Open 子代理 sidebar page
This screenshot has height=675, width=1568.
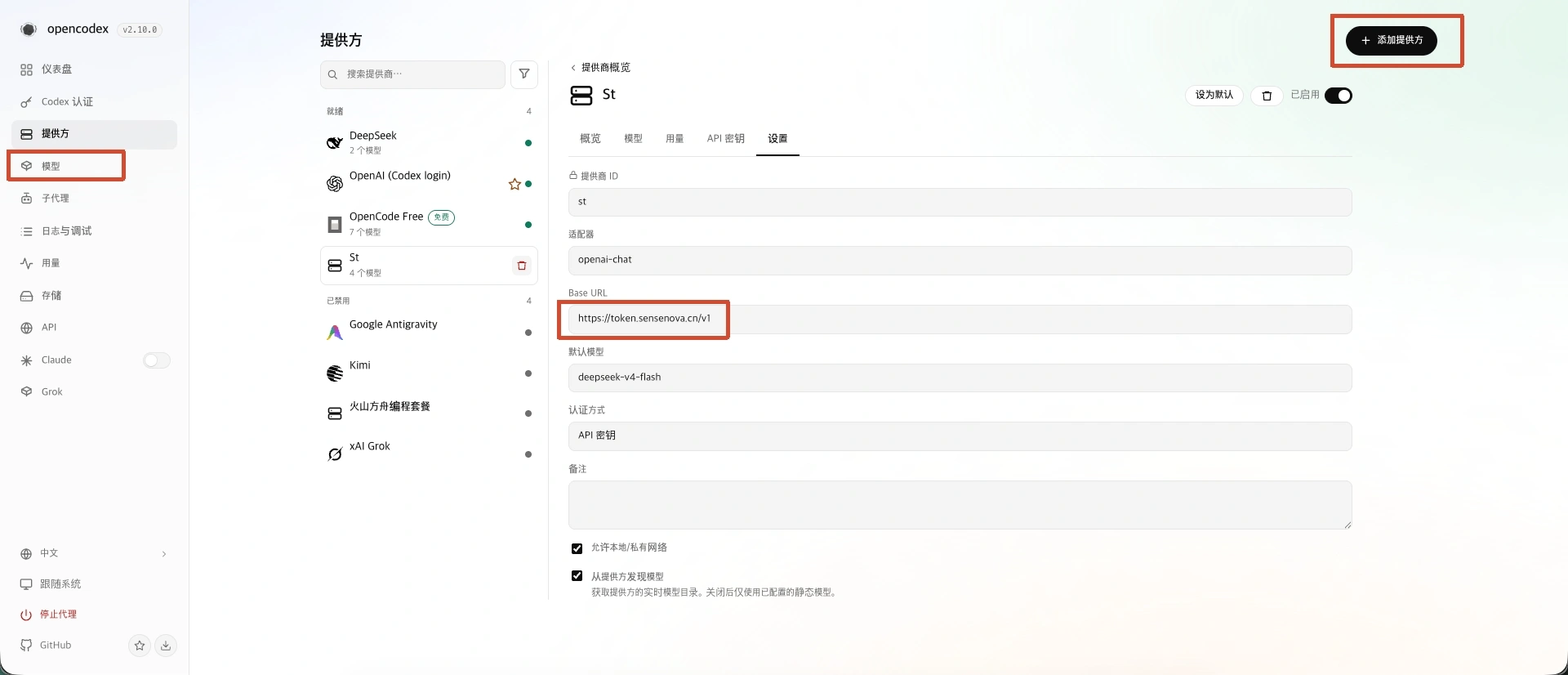(x=94, y=199)
